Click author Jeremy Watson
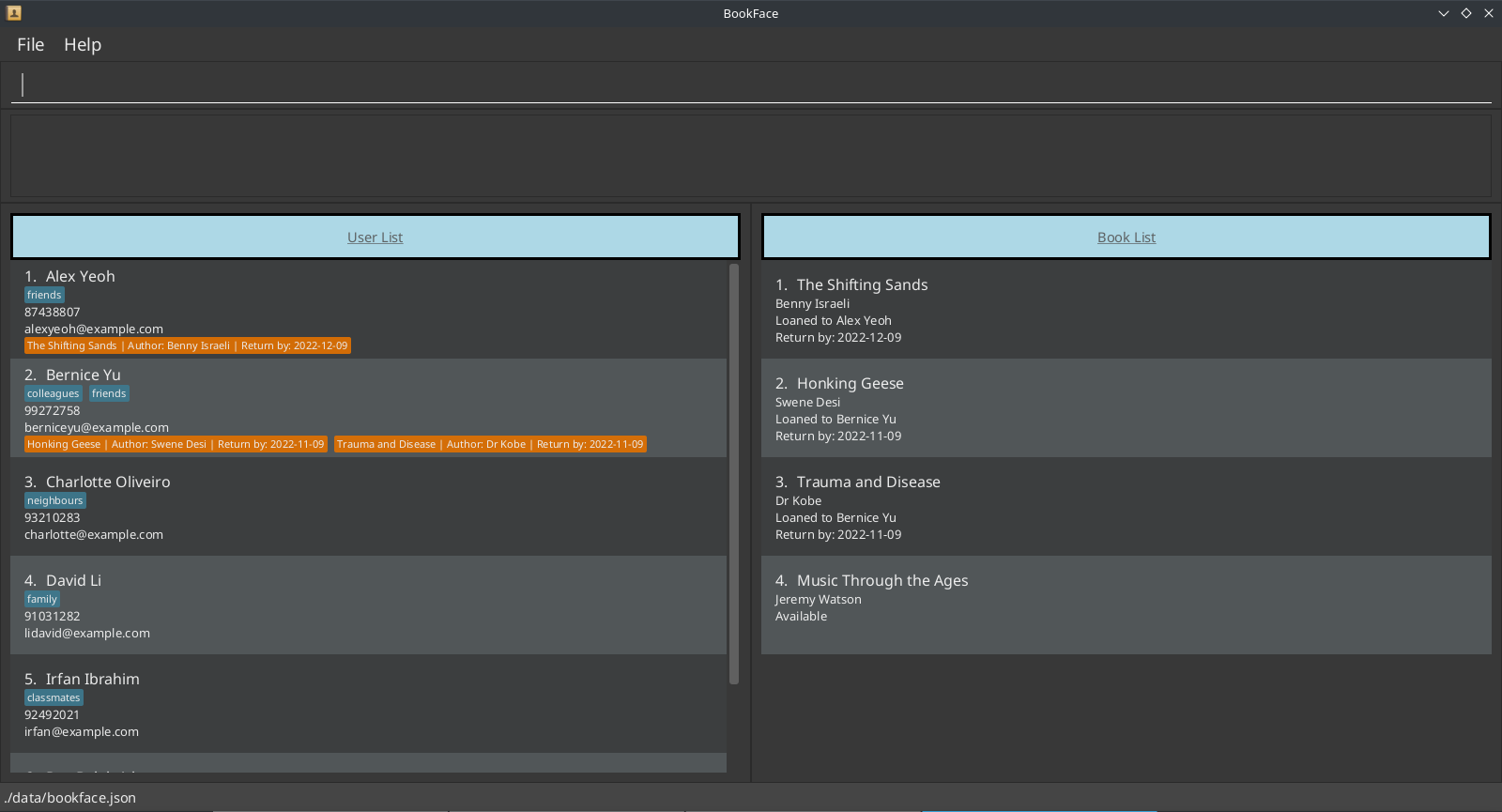The width and height of the screenshot is (1502, 812). coord(819,599)
